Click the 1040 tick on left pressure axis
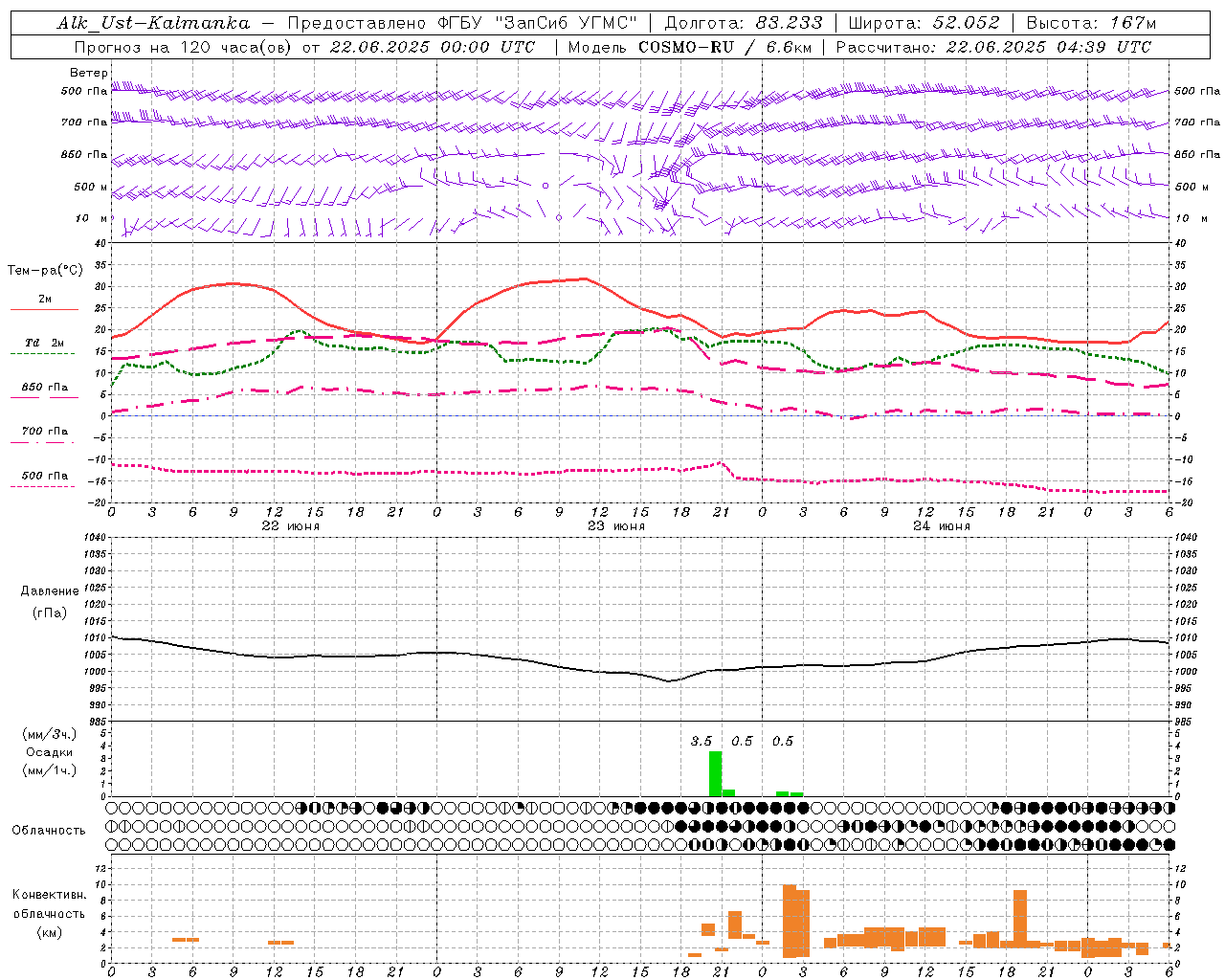Image resolution: width=1225 pixels, height=980 pixels. coord(93,538)
